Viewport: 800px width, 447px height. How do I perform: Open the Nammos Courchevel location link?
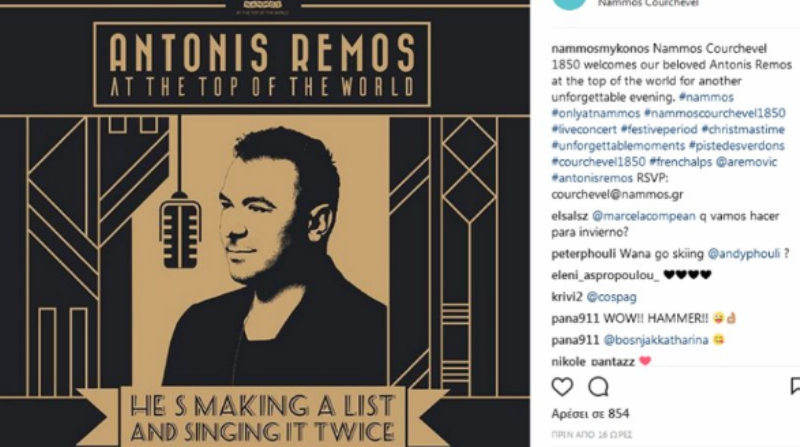[x=648, y=3]
